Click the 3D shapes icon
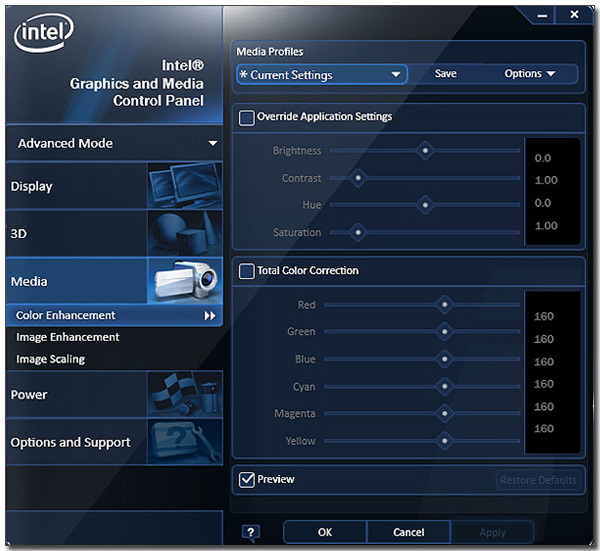Viewport: 600px width, 551px height. (x=185, y=233)
